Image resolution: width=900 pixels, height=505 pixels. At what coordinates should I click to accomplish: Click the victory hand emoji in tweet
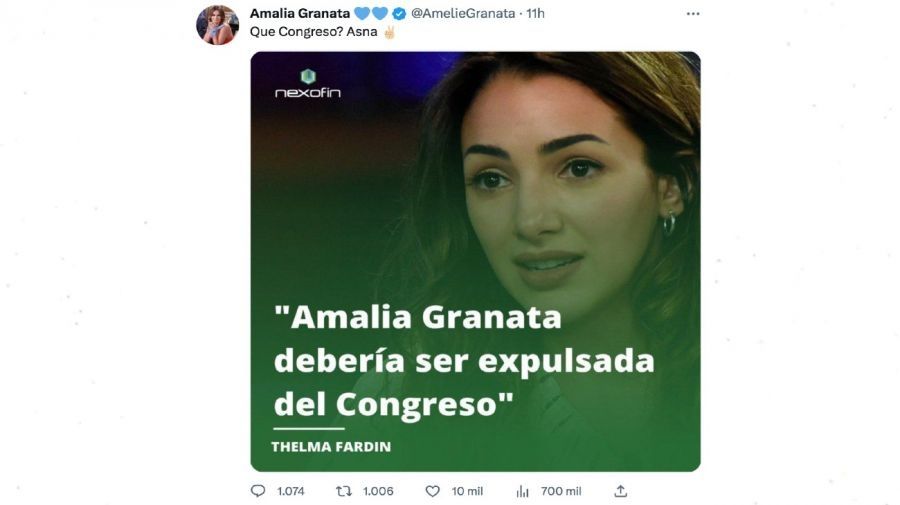(389, 32)
